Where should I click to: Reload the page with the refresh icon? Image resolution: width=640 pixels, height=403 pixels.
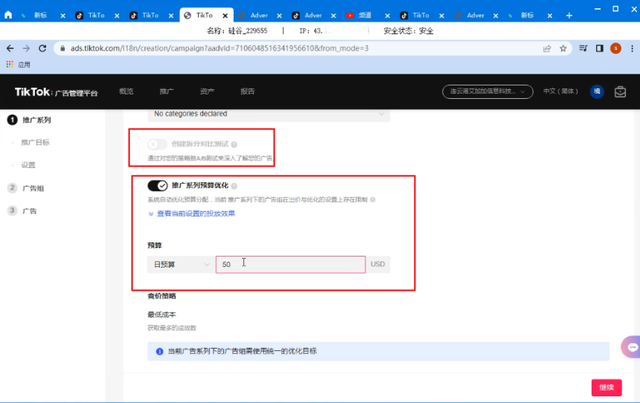(42, 48)
